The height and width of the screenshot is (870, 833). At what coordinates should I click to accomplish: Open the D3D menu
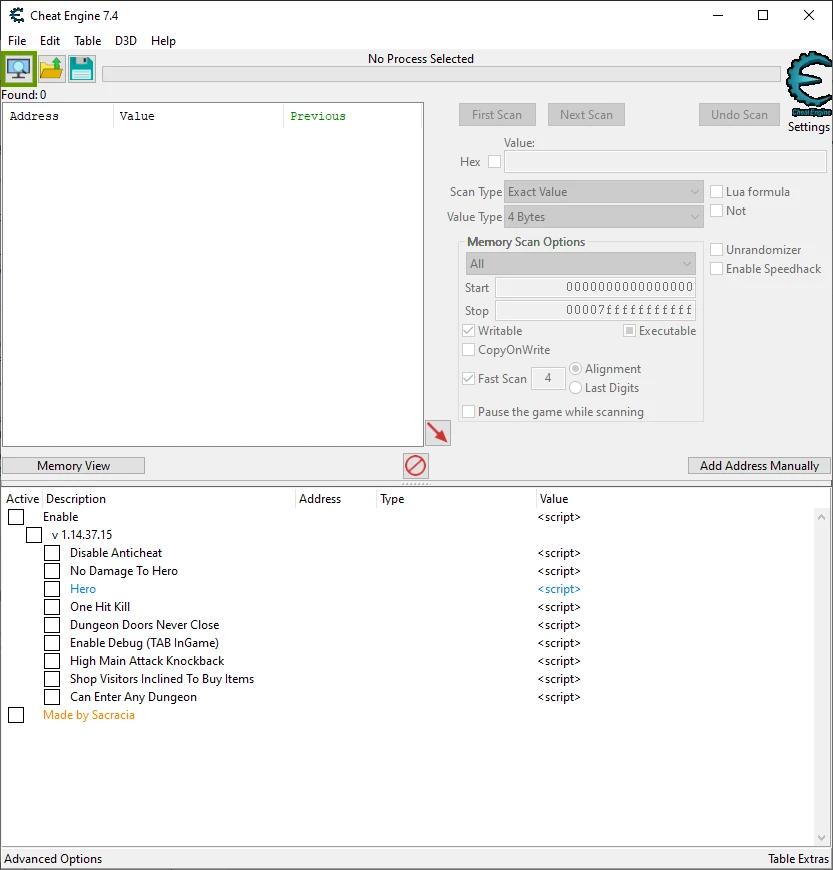126,41
